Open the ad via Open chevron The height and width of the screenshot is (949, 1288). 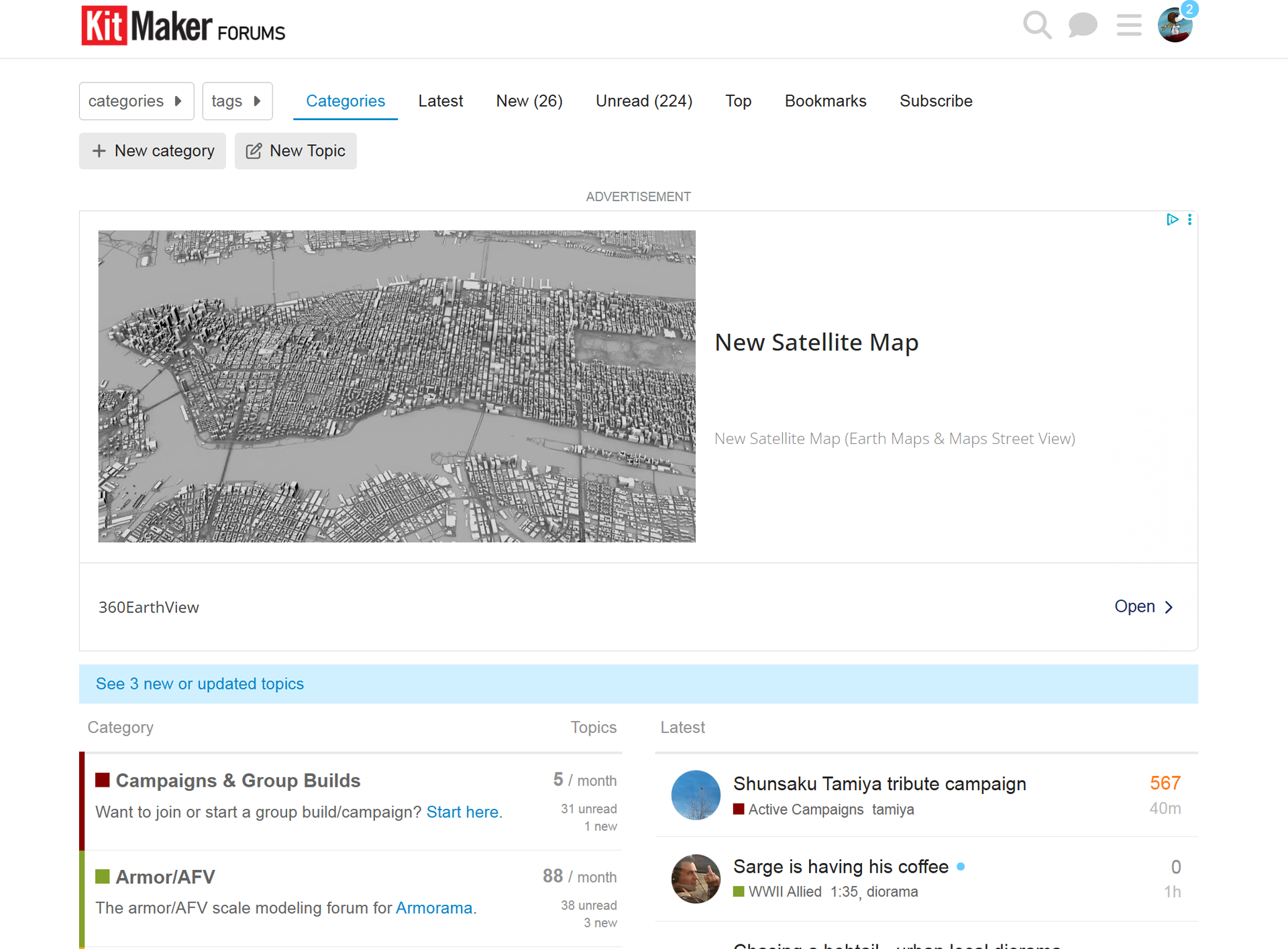1144,606
